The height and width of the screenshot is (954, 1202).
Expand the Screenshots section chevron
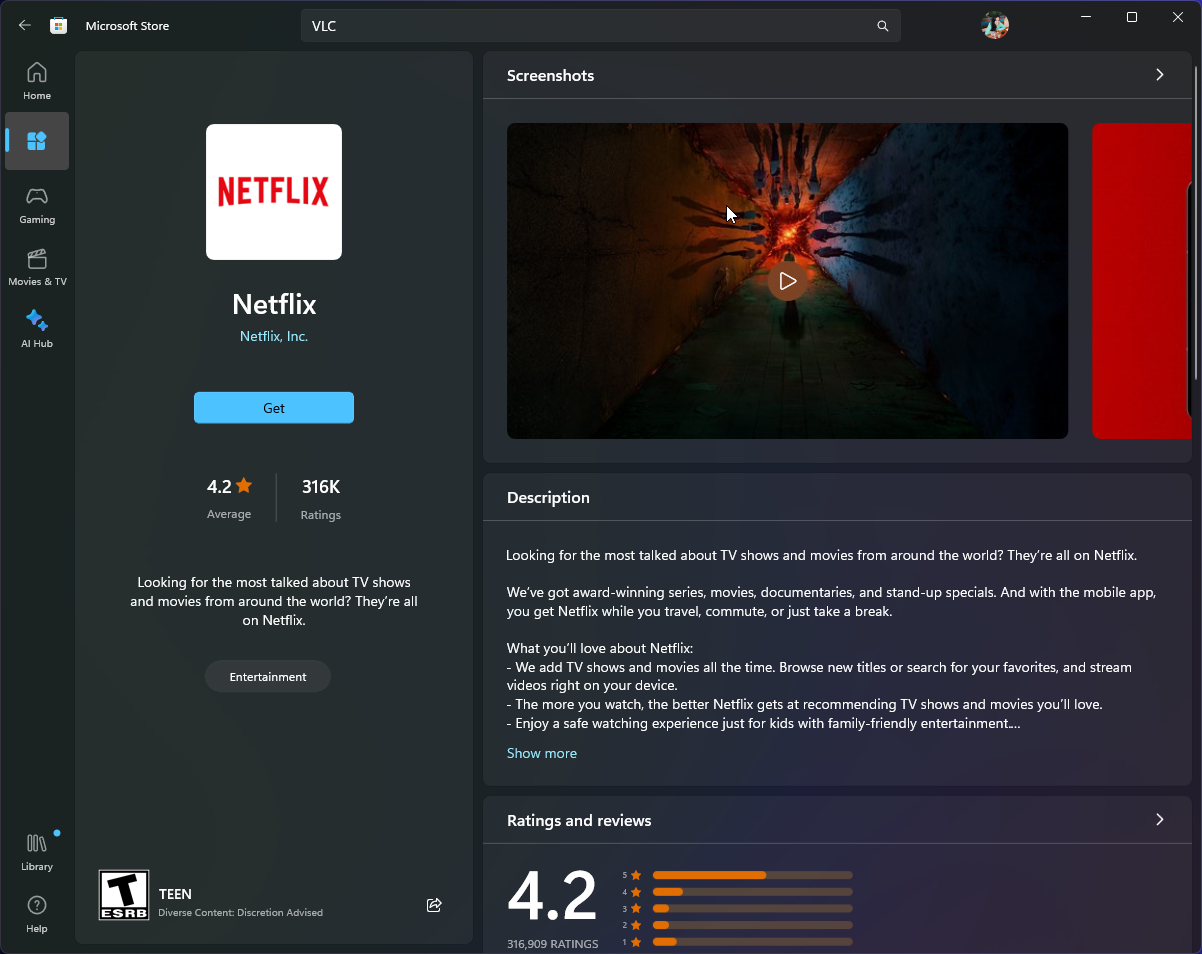pyautogui.click(x=1160, y=75)
